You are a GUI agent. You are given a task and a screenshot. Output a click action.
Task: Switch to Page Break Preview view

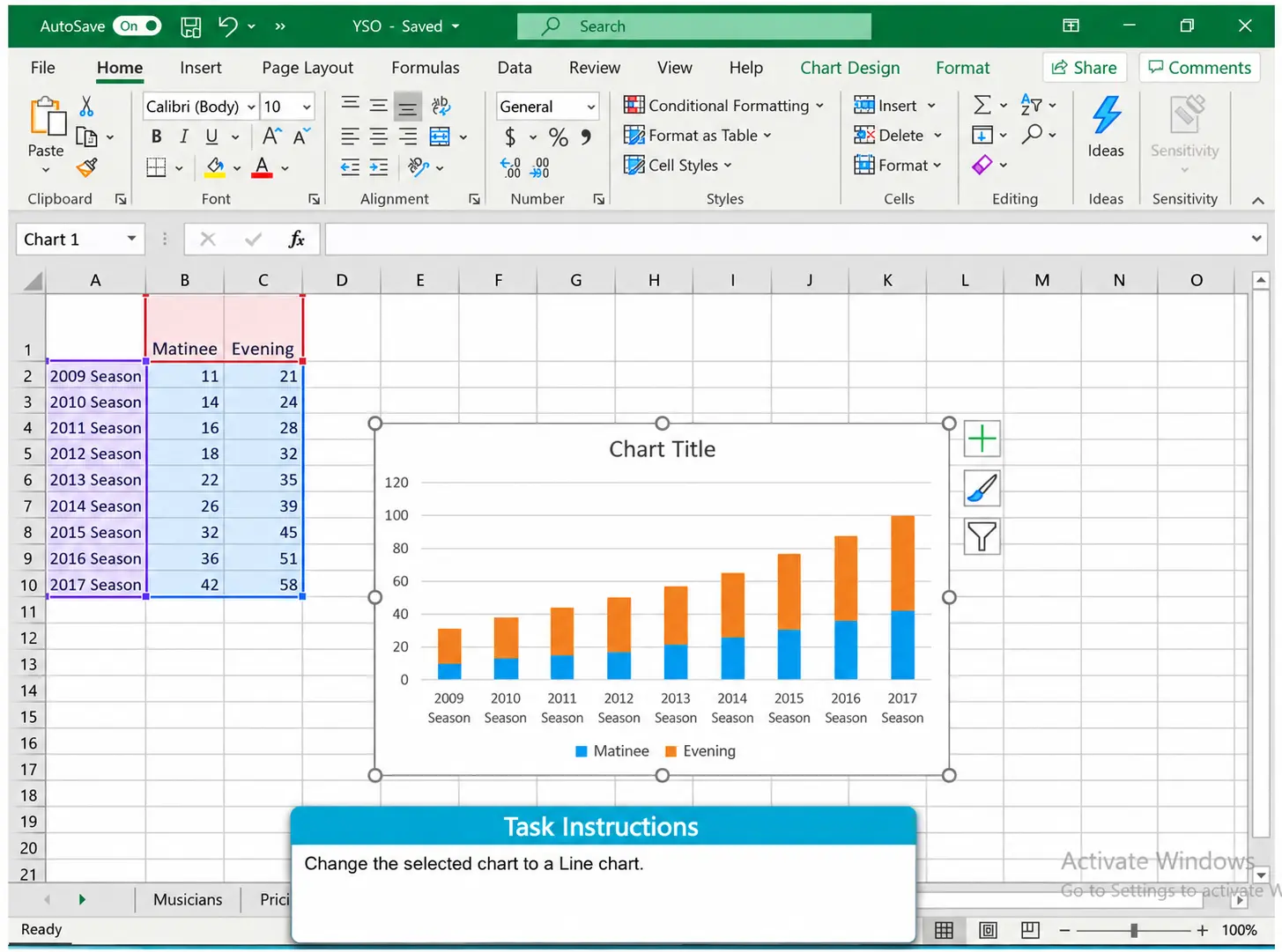(1030, 930)
